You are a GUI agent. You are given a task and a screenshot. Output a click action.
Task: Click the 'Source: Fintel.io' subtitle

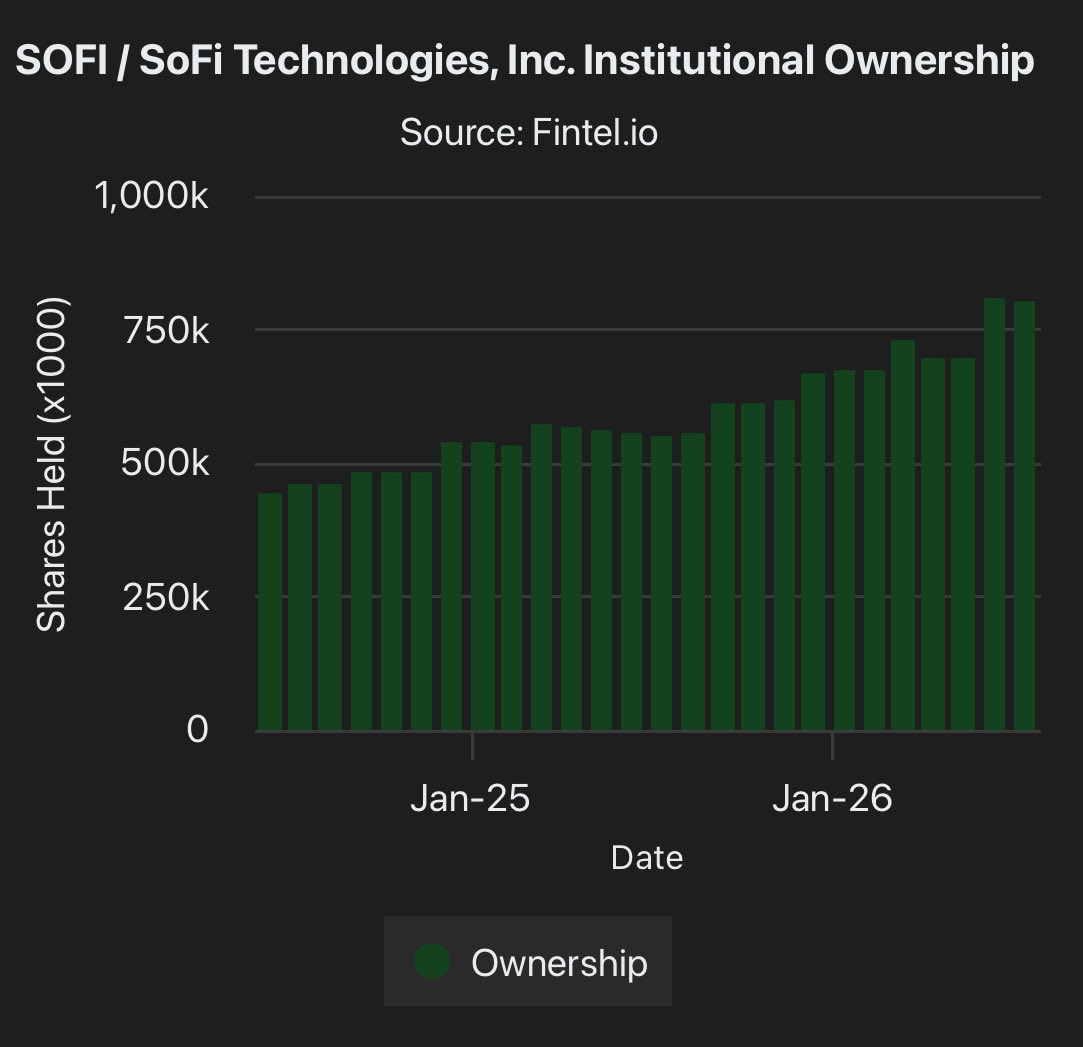tap(529, 132)
